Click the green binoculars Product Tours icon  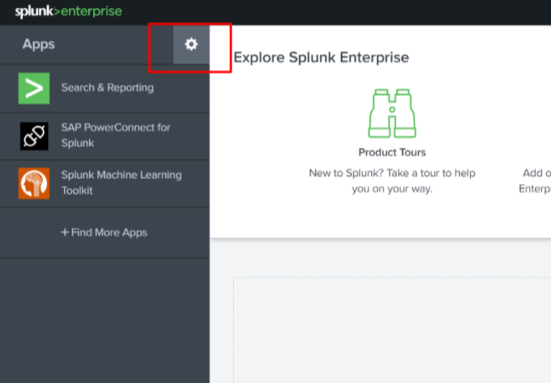pyautogui.click(x=392, y=113)
